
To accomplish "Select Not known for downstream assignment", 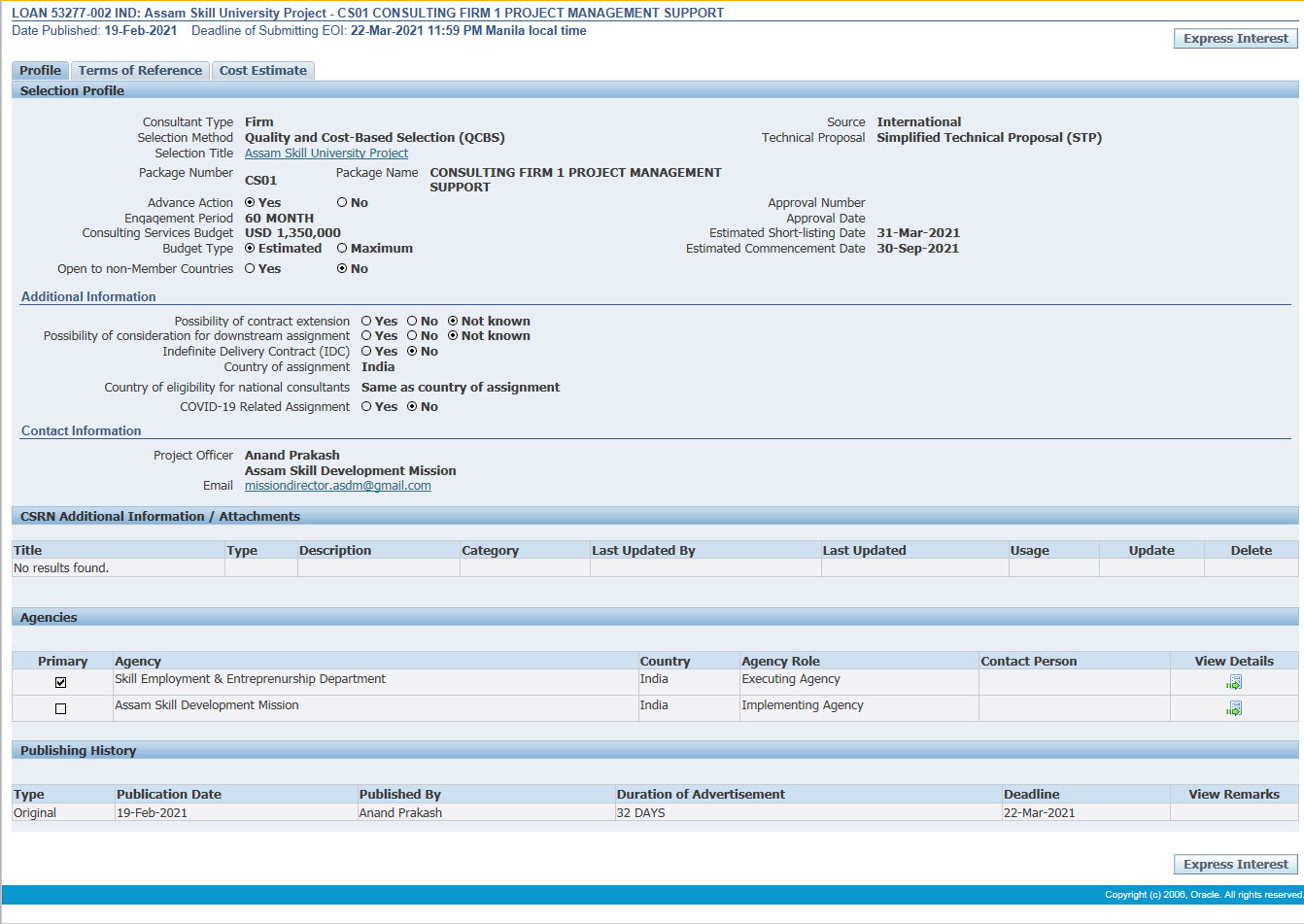I will coord(453,335).
